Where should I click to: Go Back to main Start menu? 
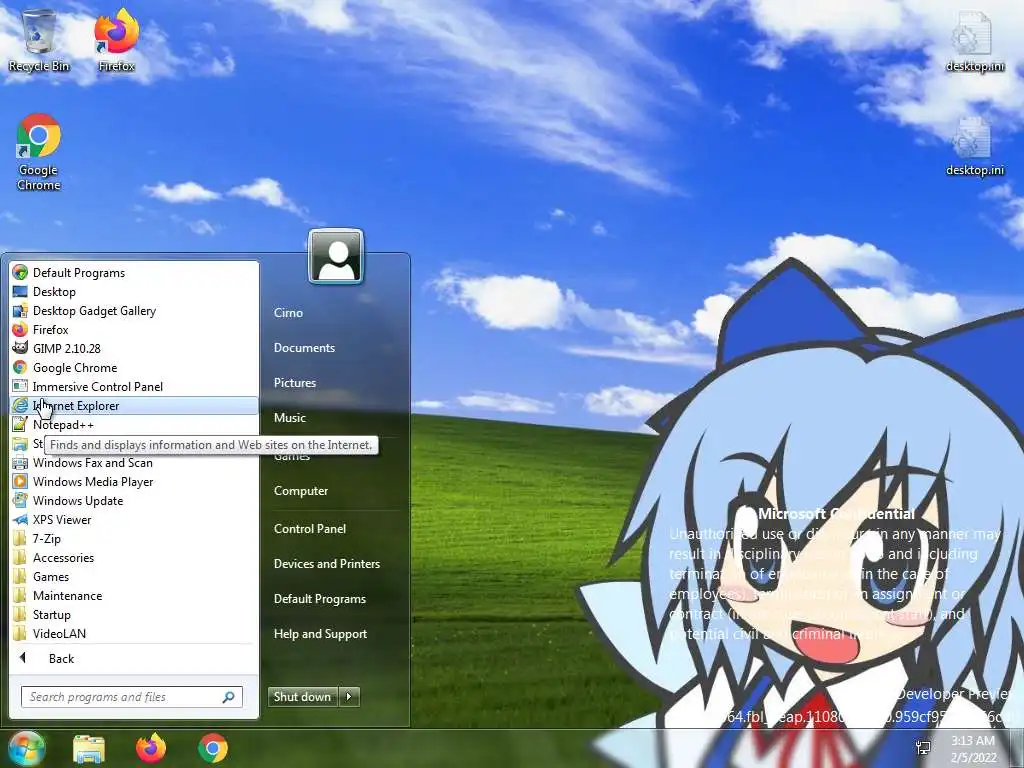pos(135,658)
